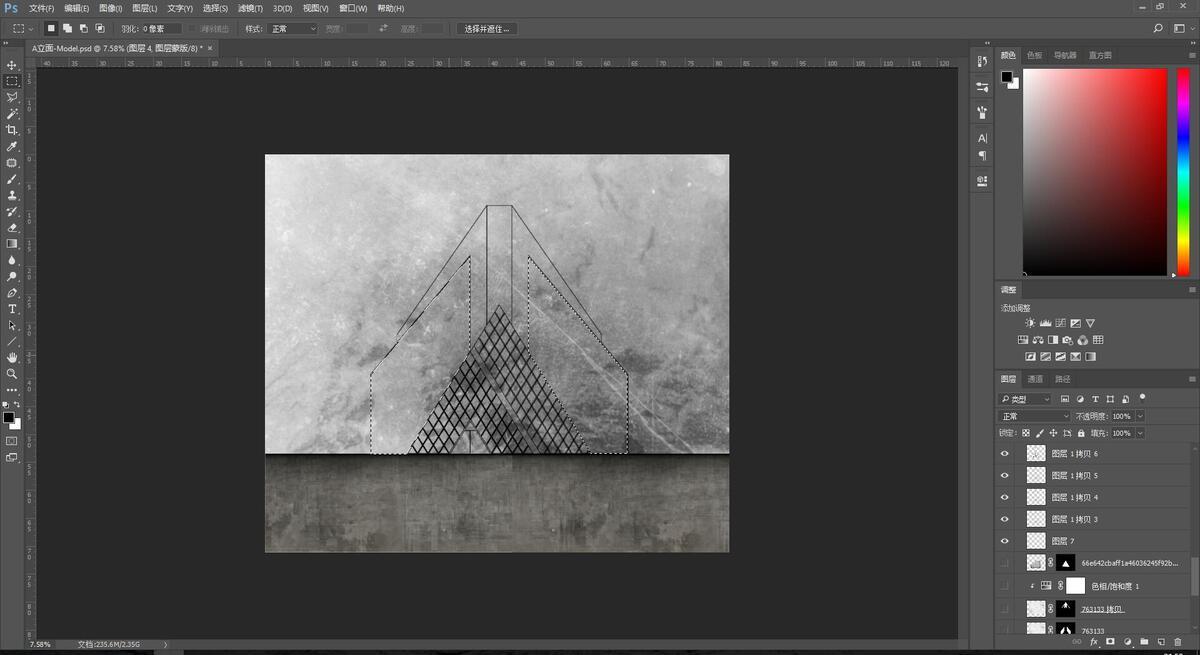The width and height of the screenshot is (1200, 655).
Task: Select the Zoom tool
Action: coord(12,373)
